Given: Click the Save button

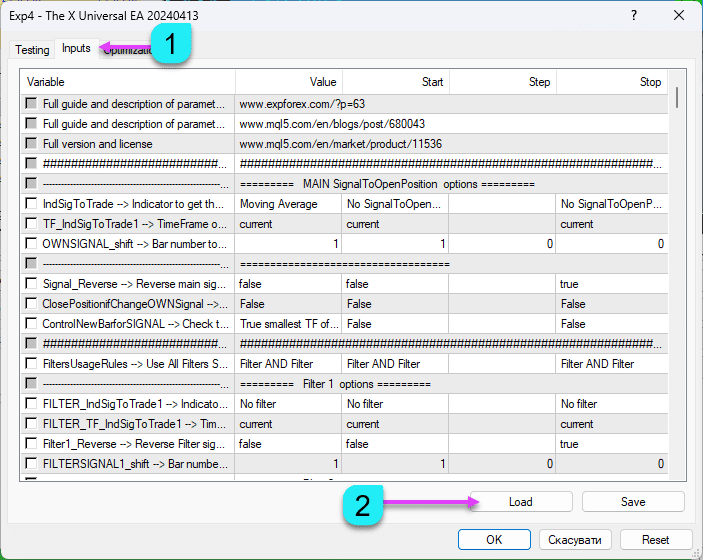Looking at the screenshot, I should point(633,502).
